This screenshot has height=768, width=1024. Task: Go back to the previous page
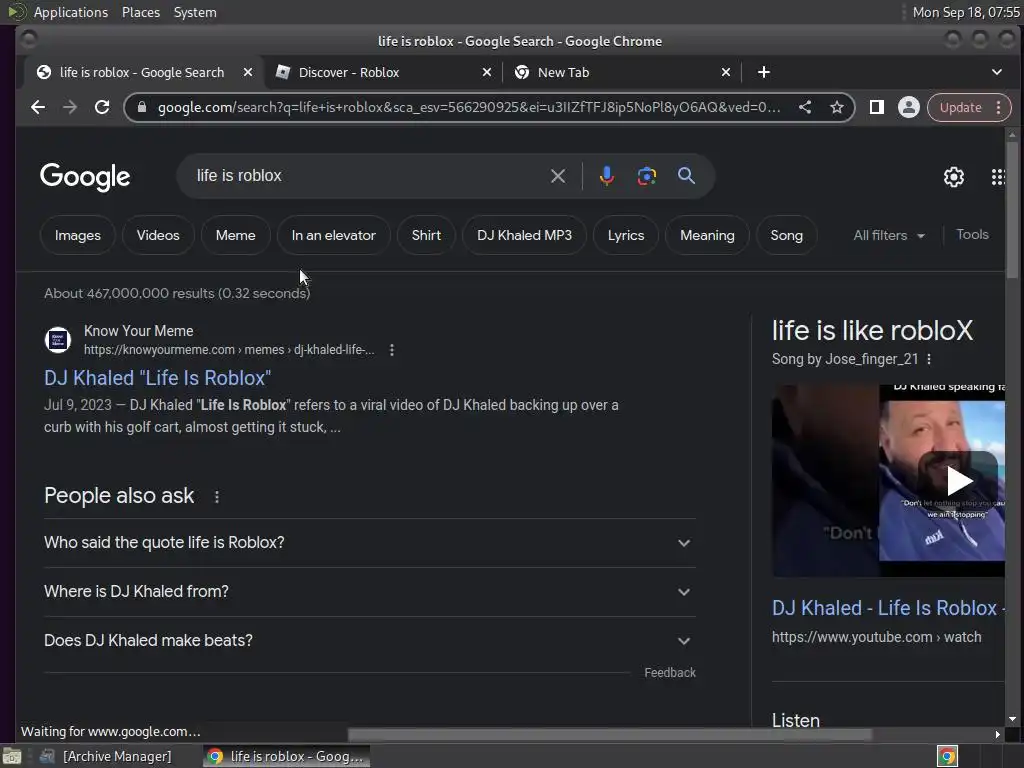(38, 107)
